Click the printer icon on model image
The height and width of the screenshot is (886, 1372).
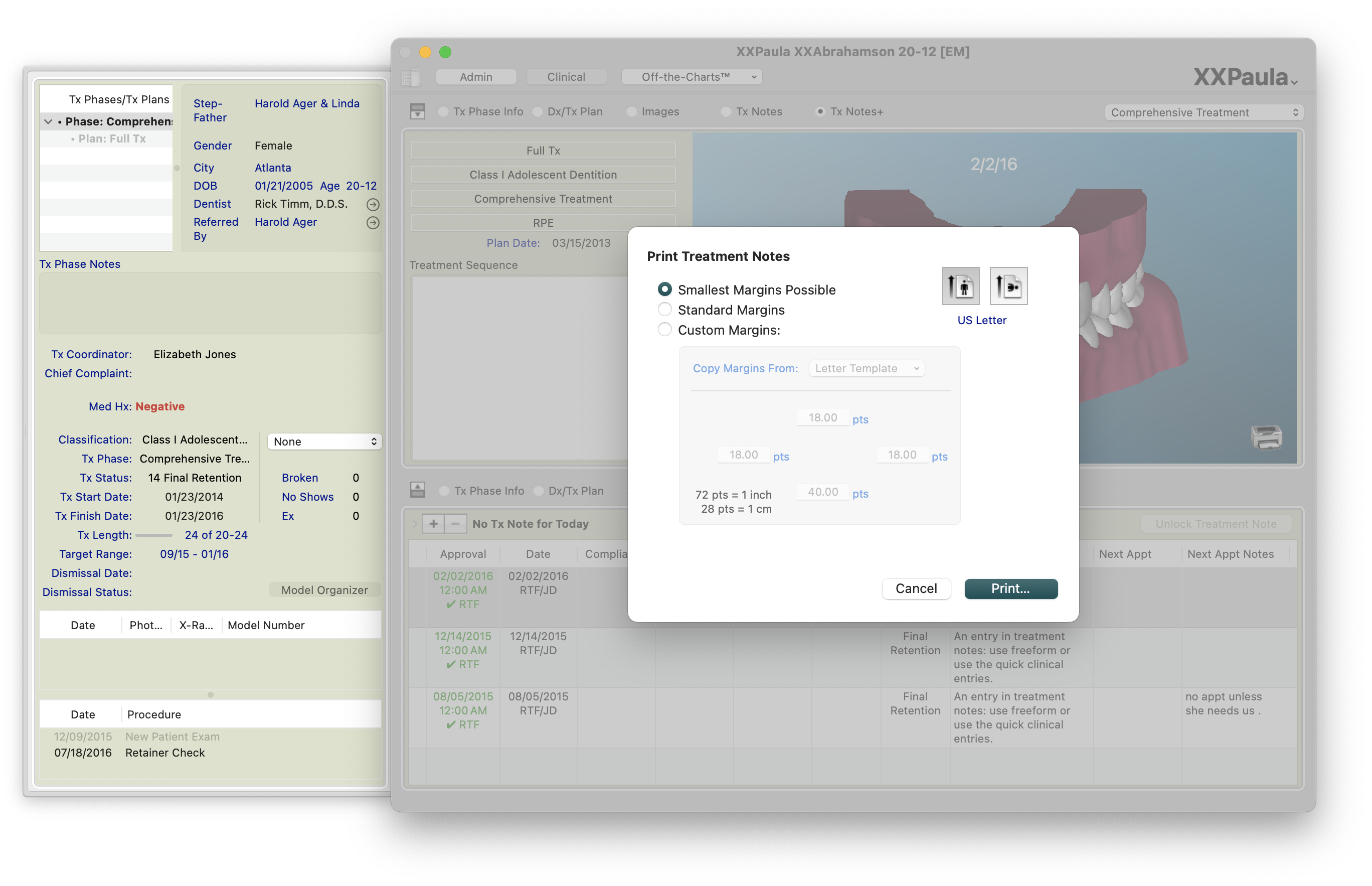point(1266,437)
